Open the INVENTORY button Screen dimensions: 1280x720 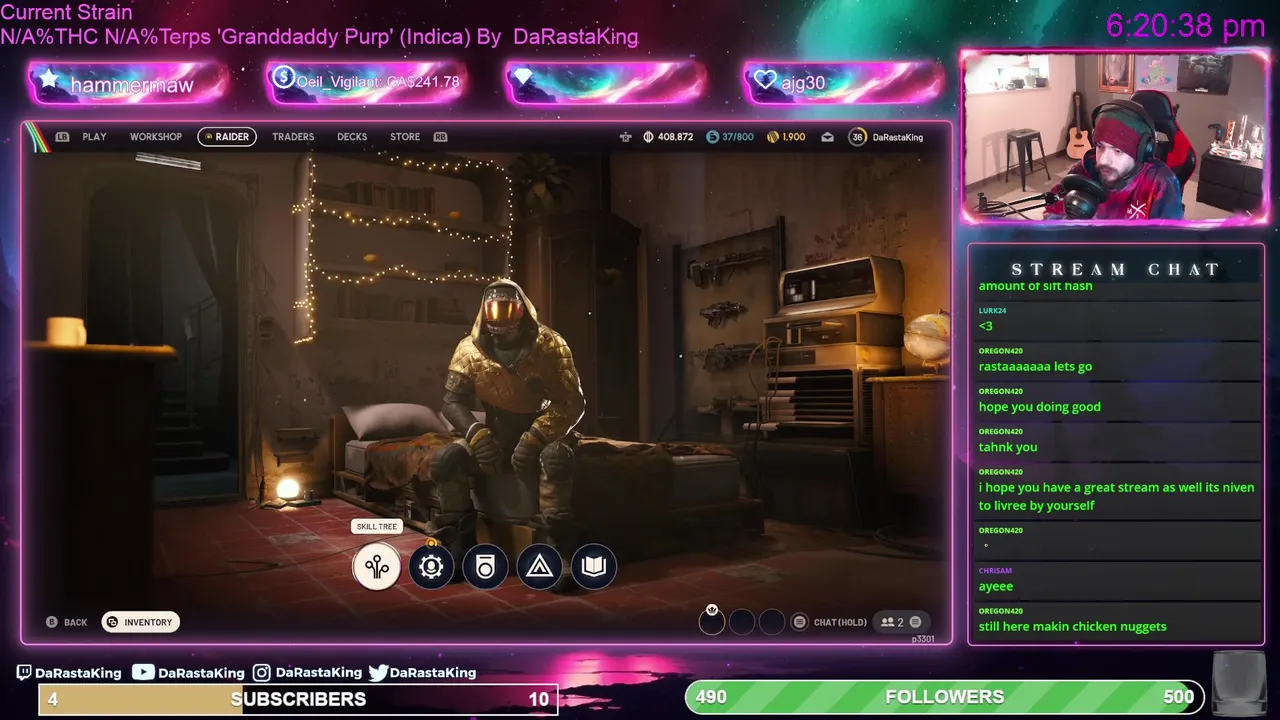tap(140, 622)
